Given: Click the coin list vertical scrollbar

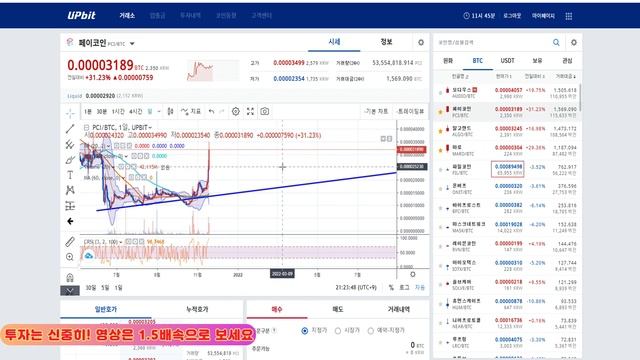Looking at the screenshot, I should click(x=580, y=98).
